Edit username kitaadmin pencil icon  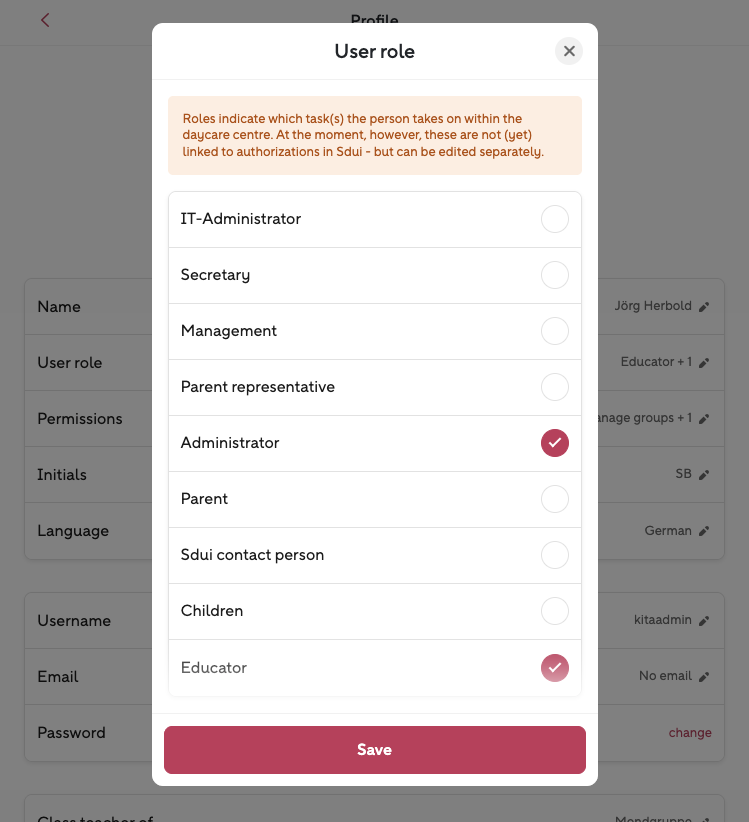click(704, 621)
